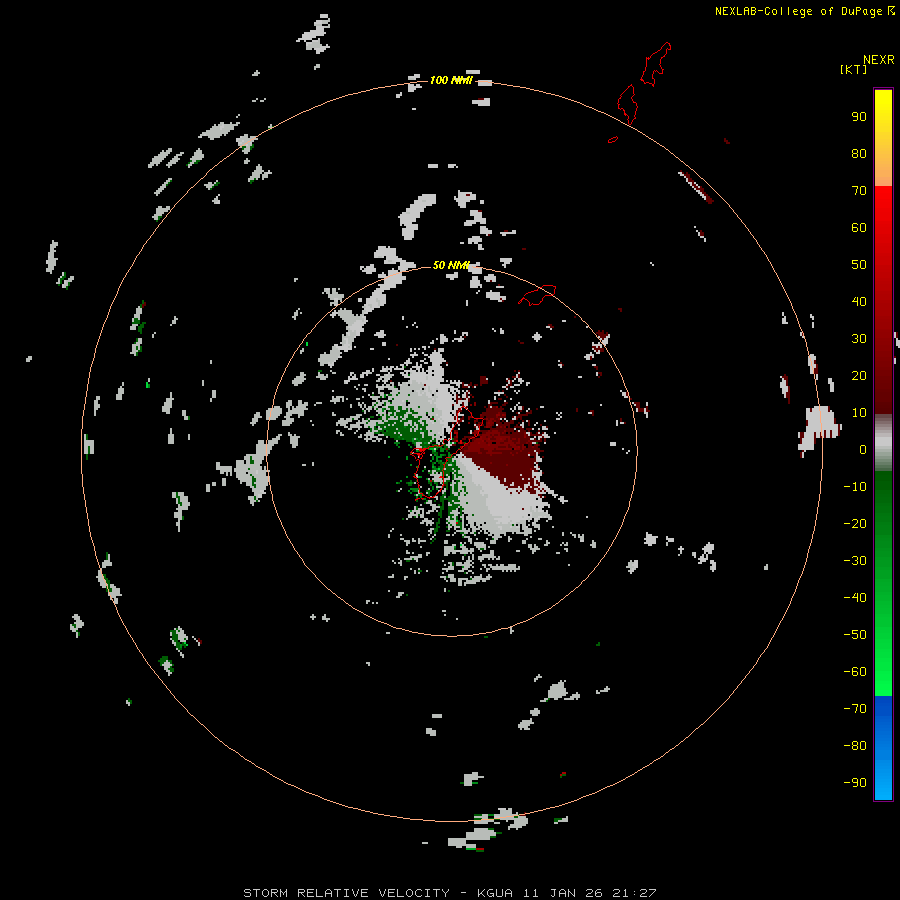This screenshot has width=900, height=900.
Task: Sample the gray zero-velocity band of the color bar
Action: [883, 443]
